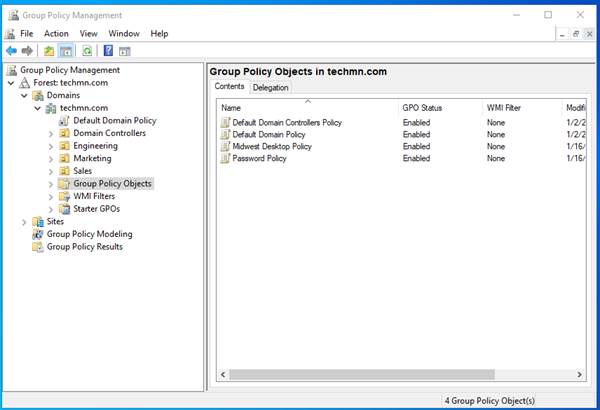The width and height of the screenshot is (600, 410).
Task: Click the Starter GPOs folder icon
Action: tap(64, 209)
